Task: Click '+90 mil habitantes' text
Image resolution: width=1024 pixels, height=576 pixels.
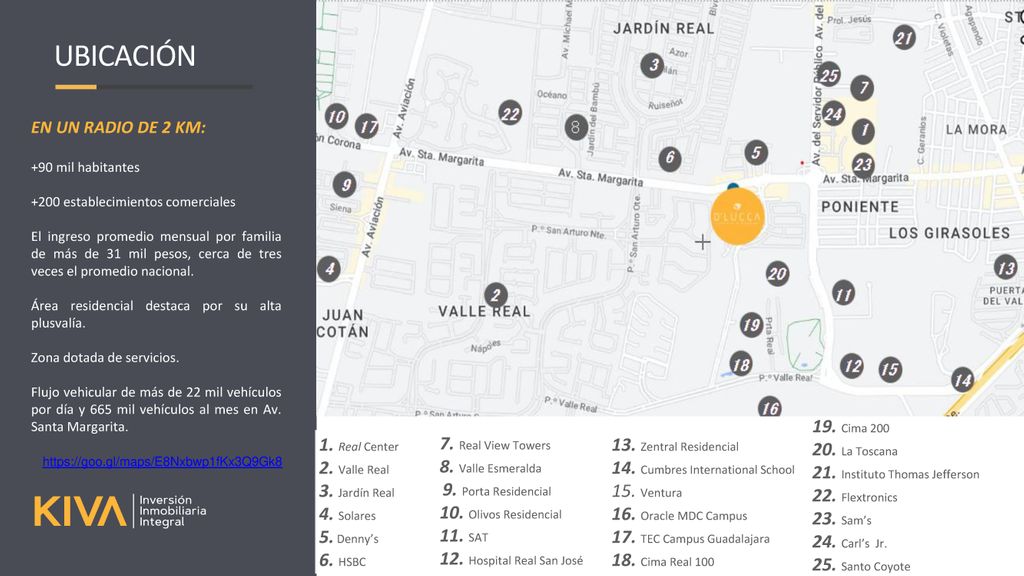Action: 85,167
